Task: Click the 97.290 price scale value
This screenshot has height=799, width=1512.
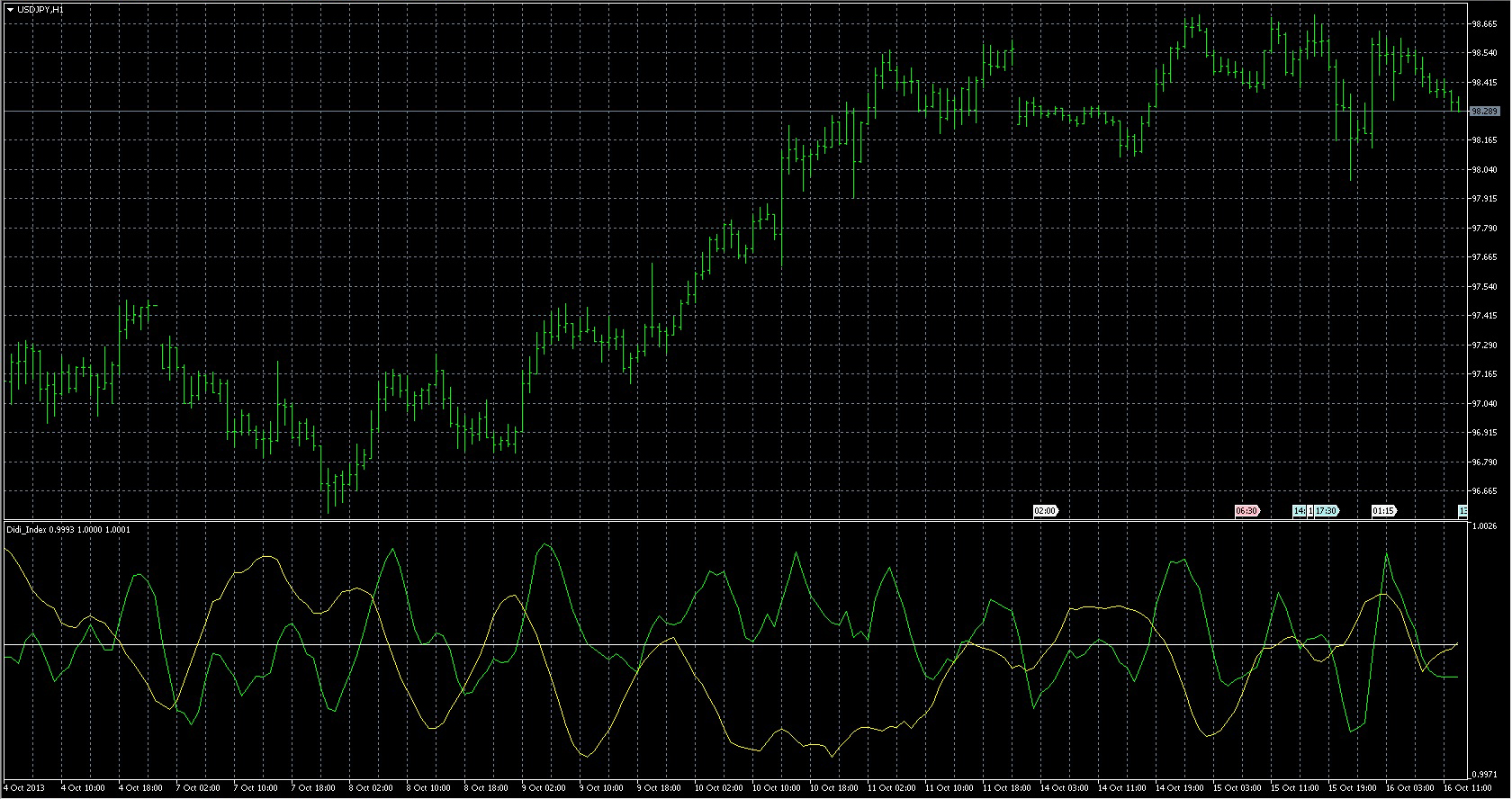Action: [x=1484, y=346]
